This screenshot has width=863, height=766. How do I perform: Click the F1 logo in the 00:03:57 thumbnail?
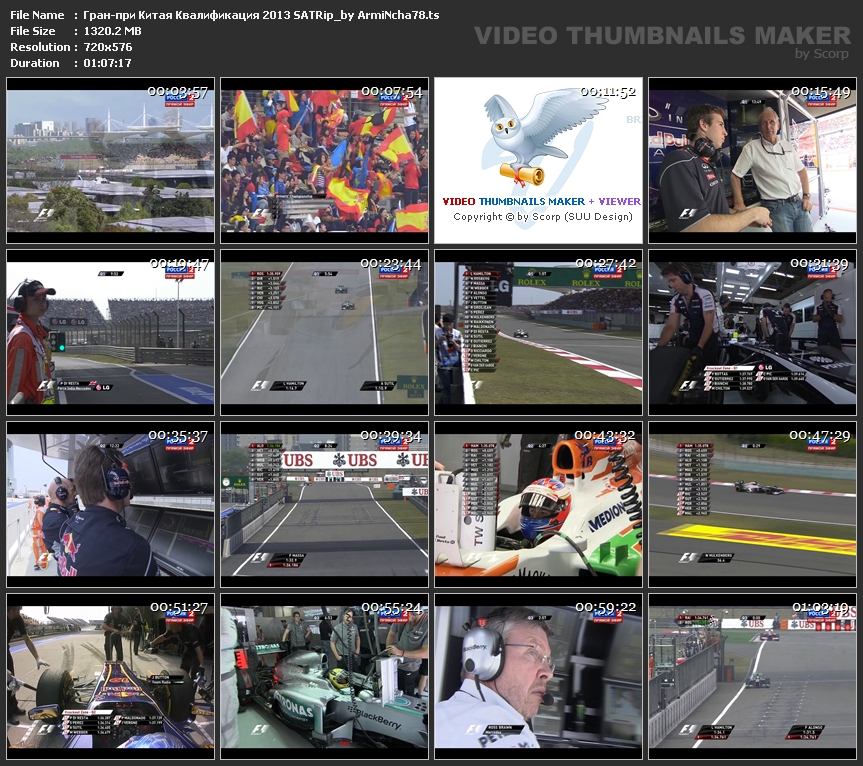tap(45, 214)
